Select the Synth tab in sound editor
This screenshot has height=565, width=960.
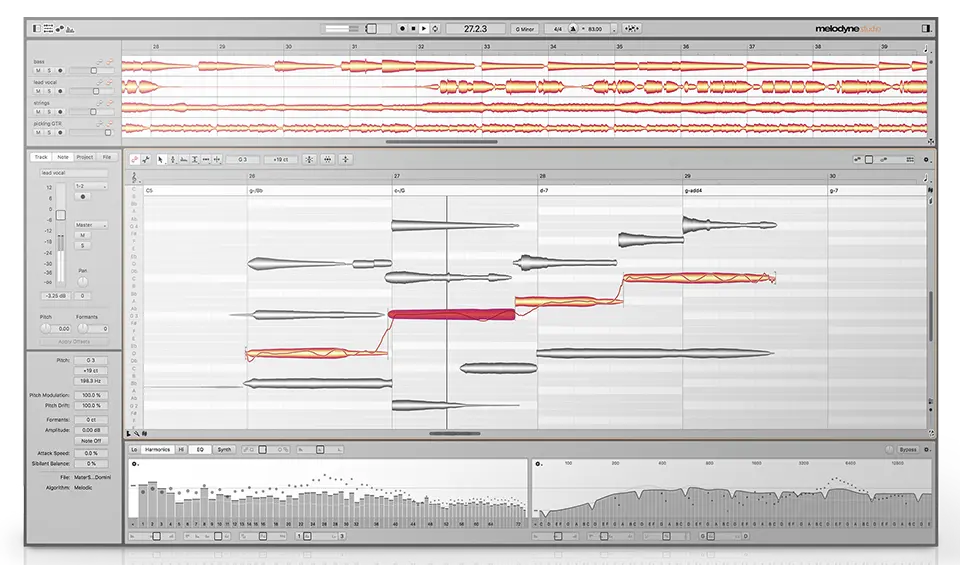[224, 450]
